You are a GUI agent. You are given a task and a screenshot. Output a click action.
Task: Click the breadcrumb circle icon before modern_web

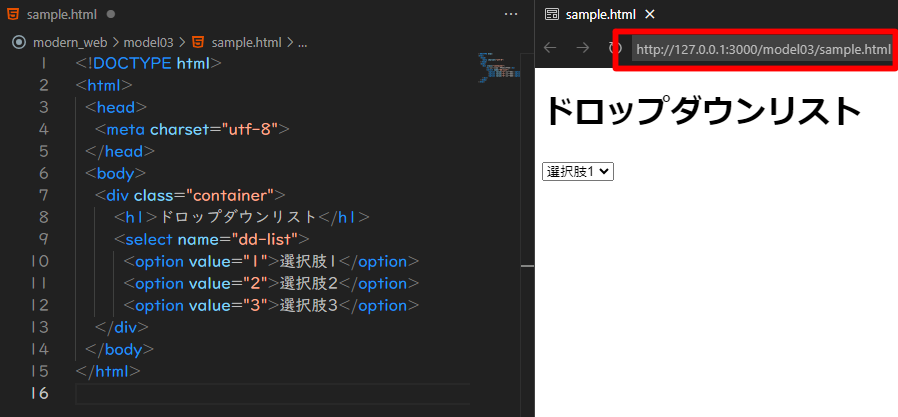coord(19,42)
